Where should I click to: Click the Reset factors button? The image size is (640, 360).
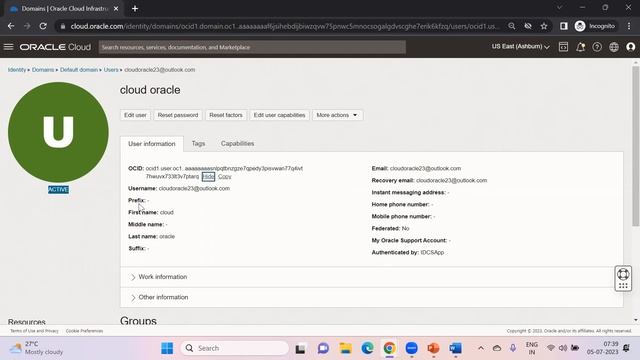click(x=226, y=115)
